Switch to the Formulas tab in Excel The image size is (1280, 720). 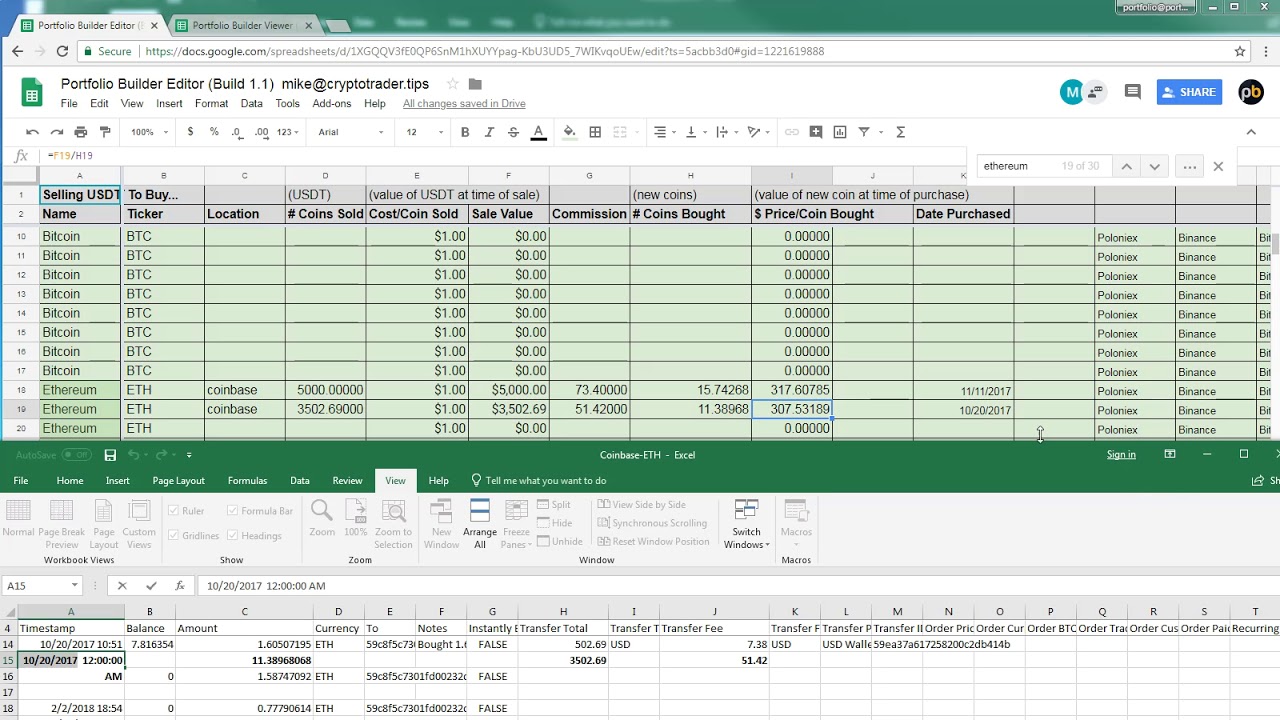[x=247, y=481]
